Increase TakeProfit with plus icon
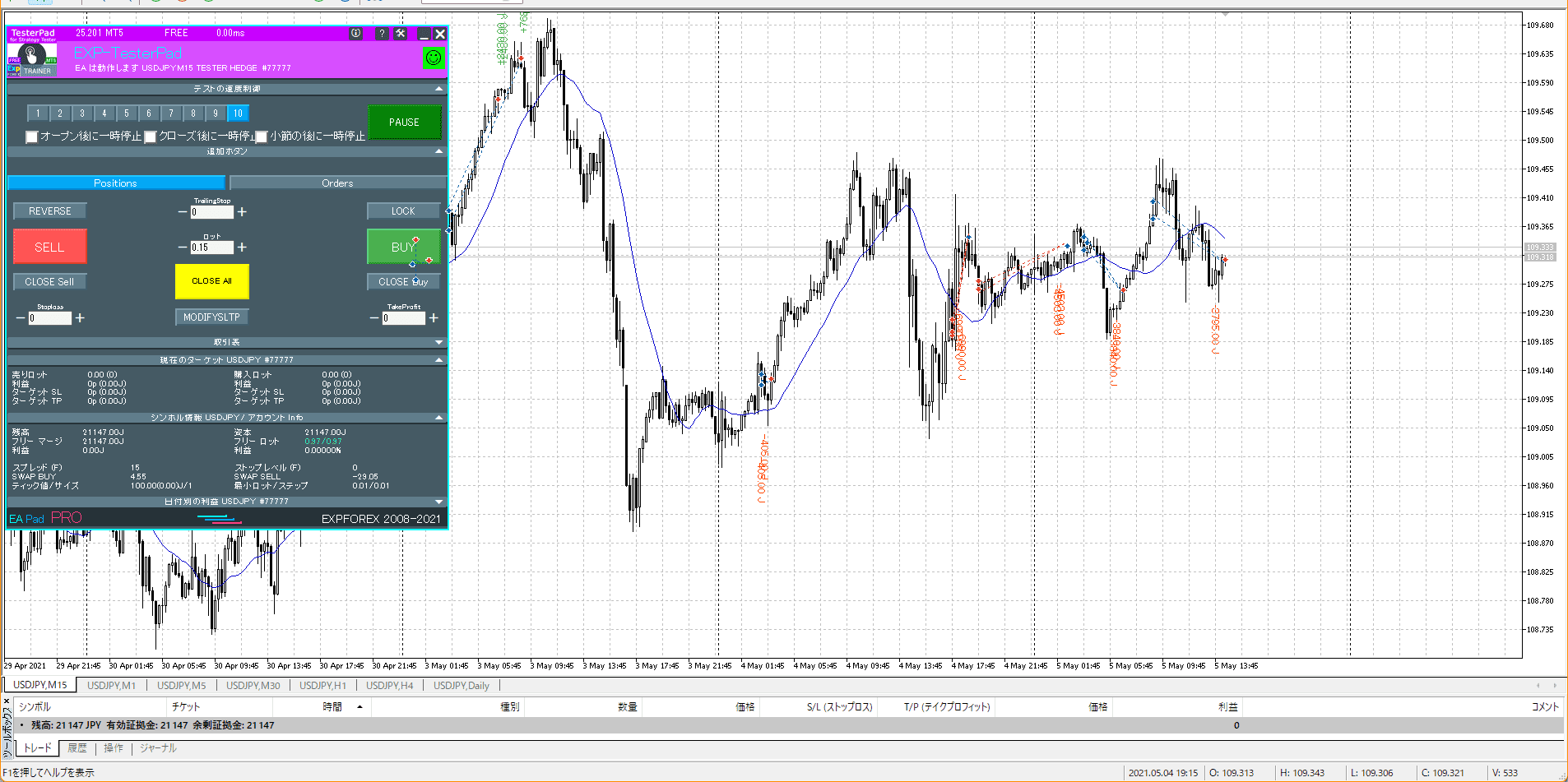The image size is (1568, 782). [434, 318]
